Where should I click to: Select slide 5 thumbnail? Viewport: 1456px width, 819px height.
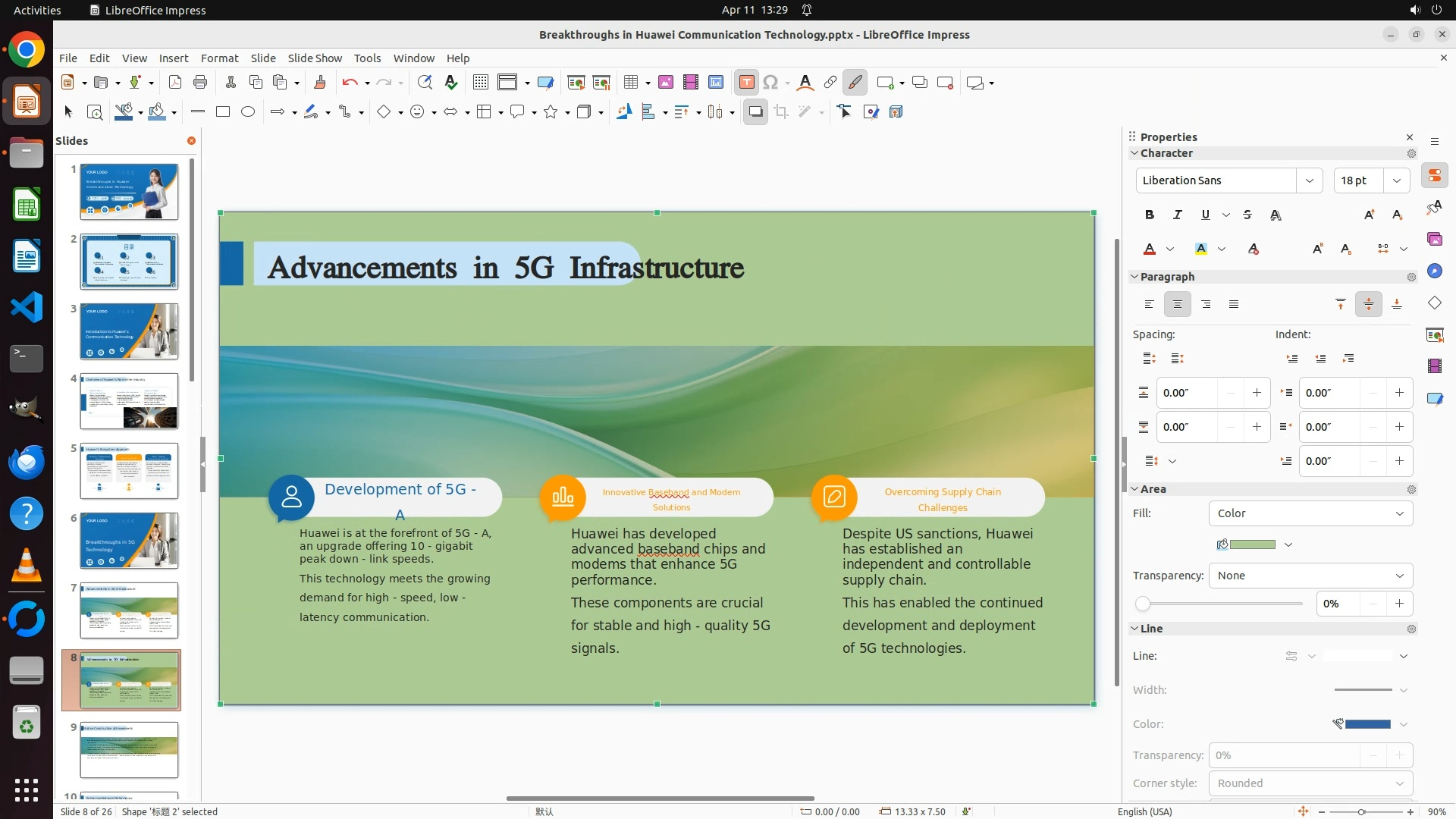[129, 471]
